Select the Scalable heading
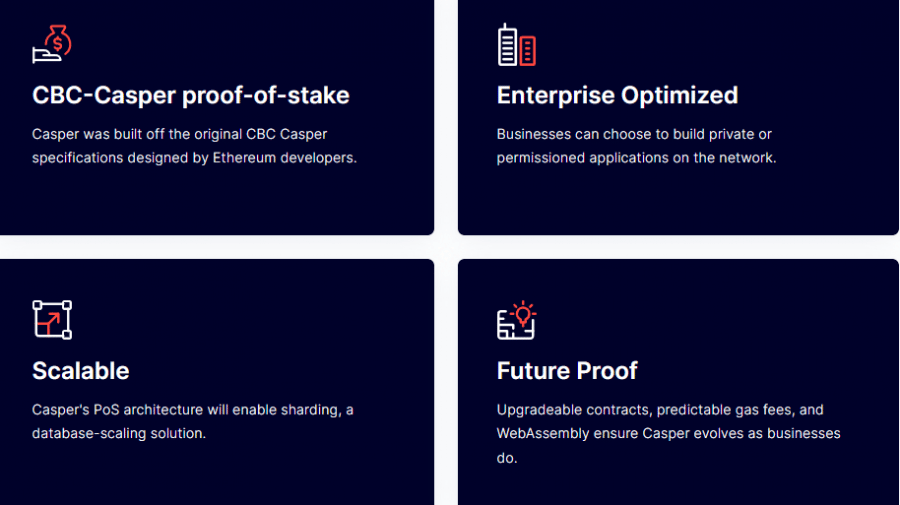900x505 pixels. point(80,371)
